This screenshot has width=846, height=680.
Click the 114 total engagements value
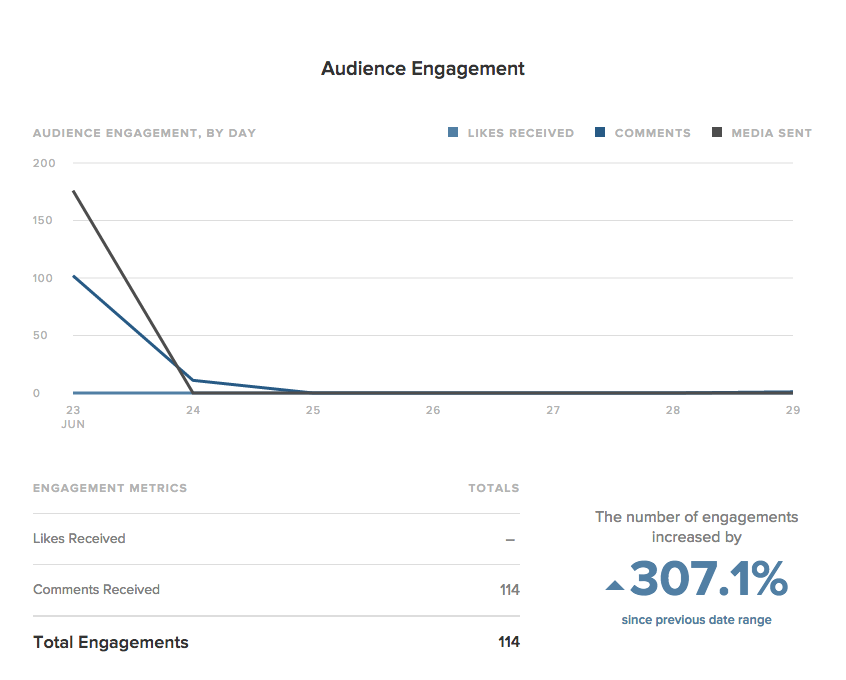507,642
